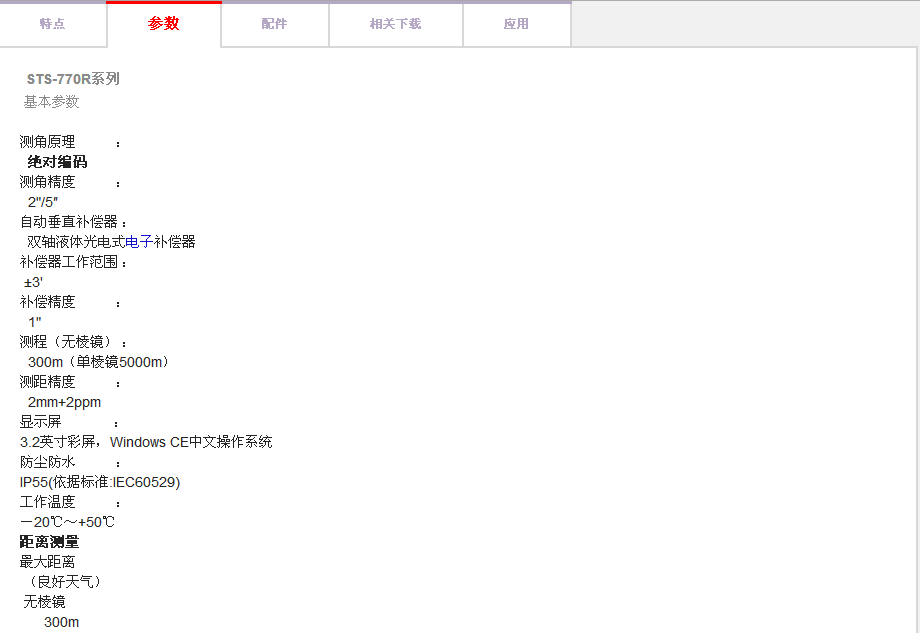
Task: Click the bold 距离测量 section heading
Action: pos(49,542)
